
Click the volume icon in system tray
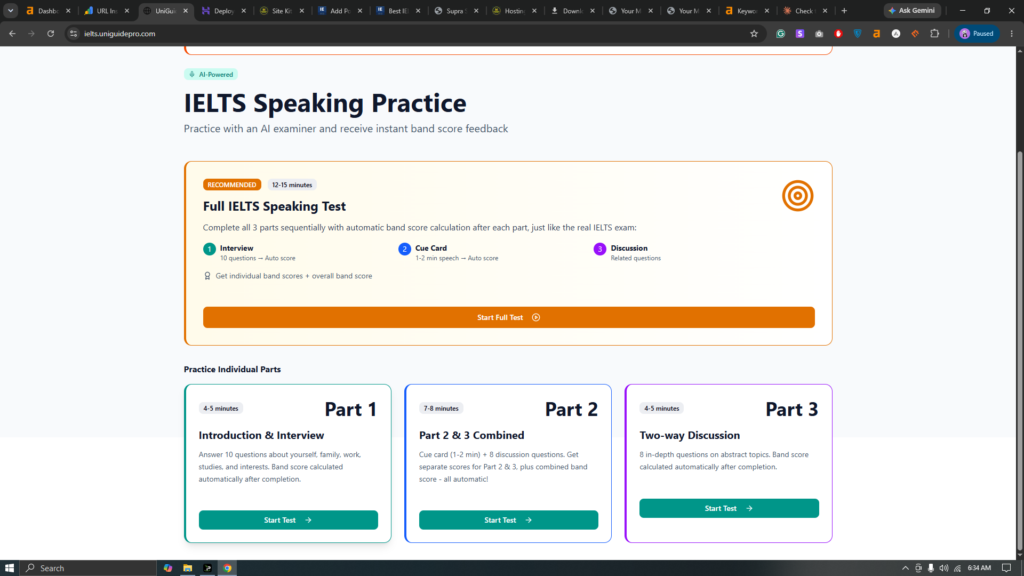pyautogui.click(x=944, y=568)
